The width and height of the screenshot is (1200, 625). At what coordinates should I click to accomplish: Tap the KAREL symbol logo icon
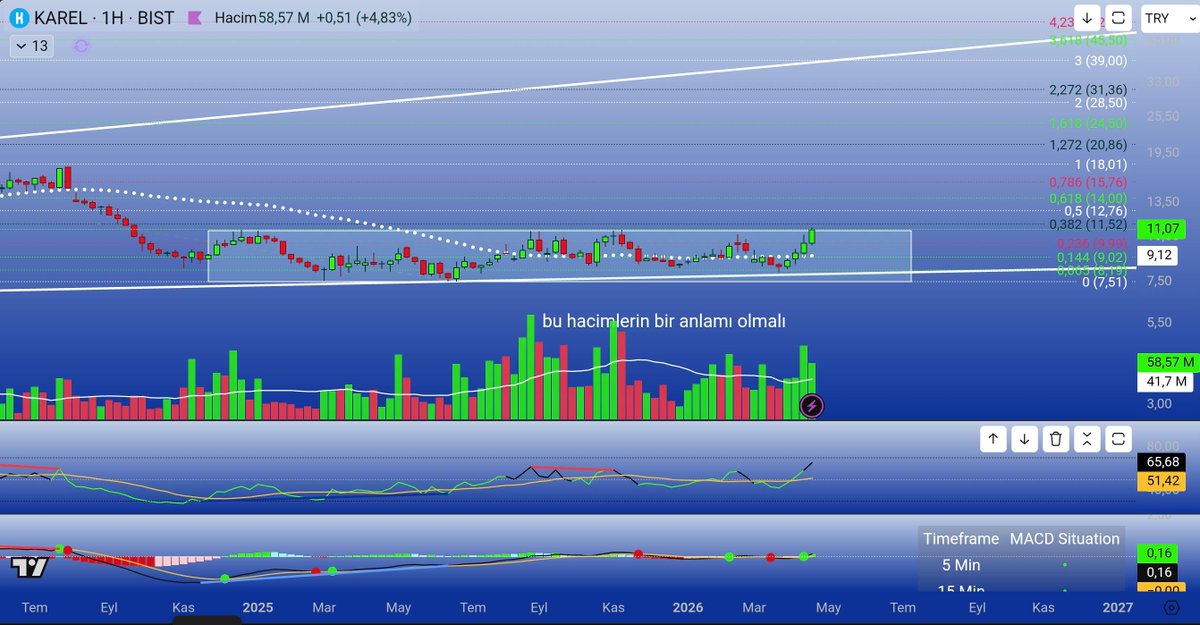click(17, 18)
